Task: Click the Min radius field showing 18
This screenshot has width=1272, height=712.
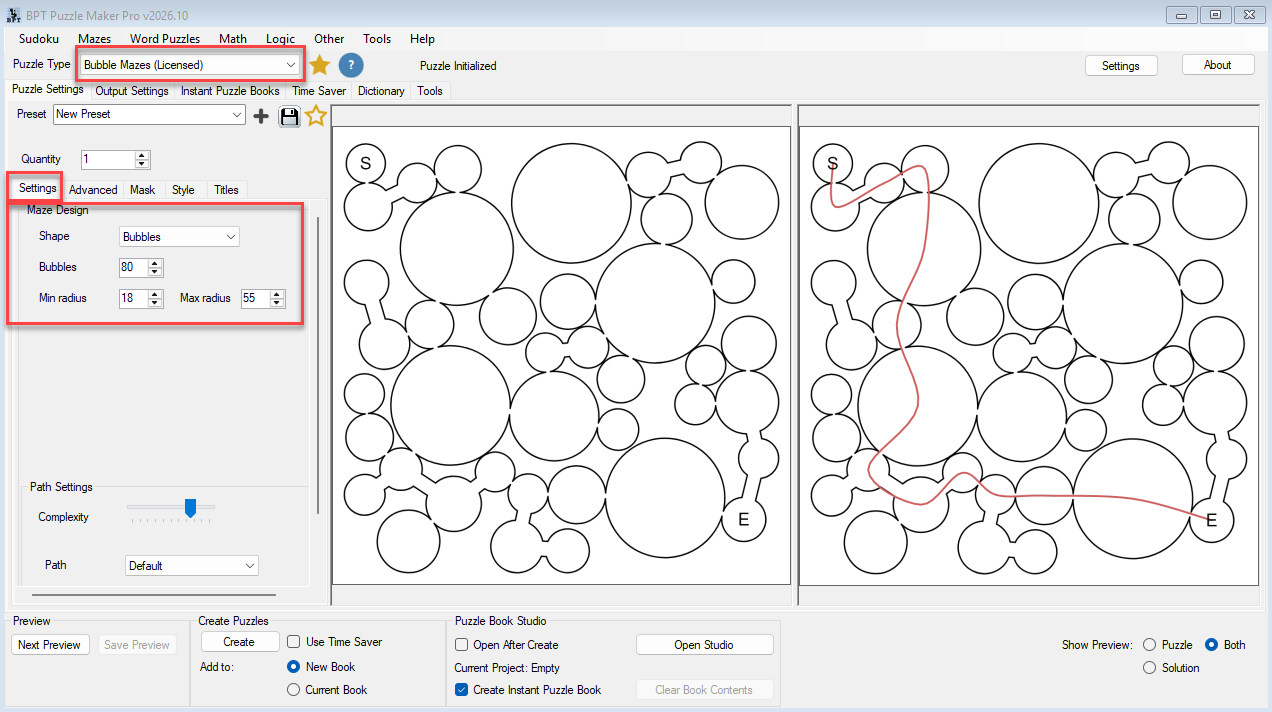Action: coord(133,298)
